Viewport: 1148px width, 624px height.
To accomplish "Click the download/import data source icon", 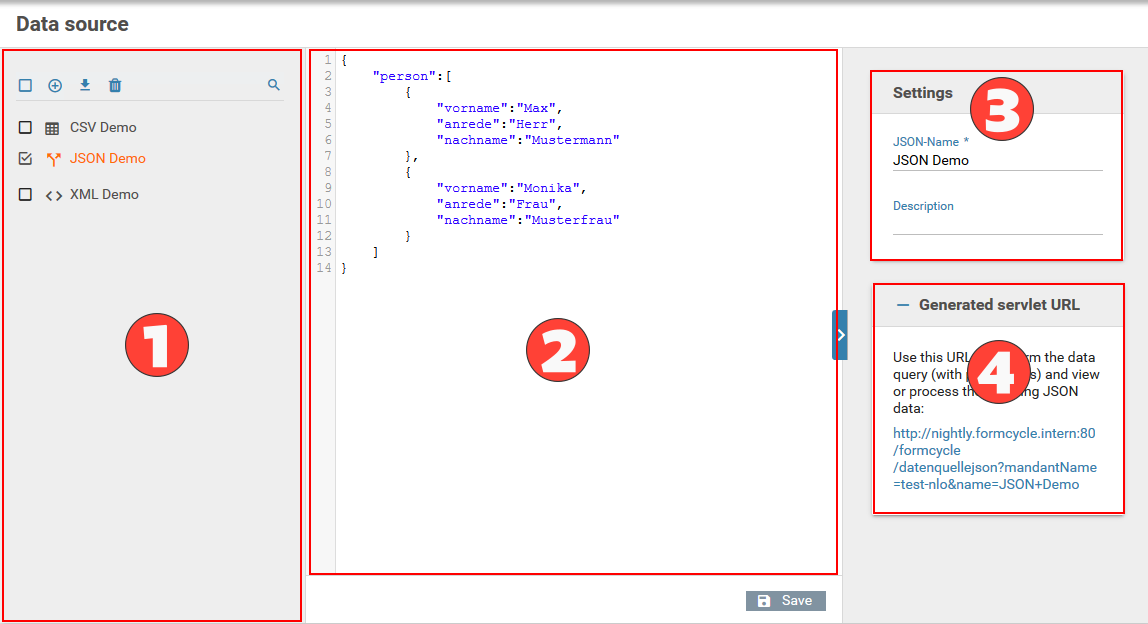I will pos(85,86).
